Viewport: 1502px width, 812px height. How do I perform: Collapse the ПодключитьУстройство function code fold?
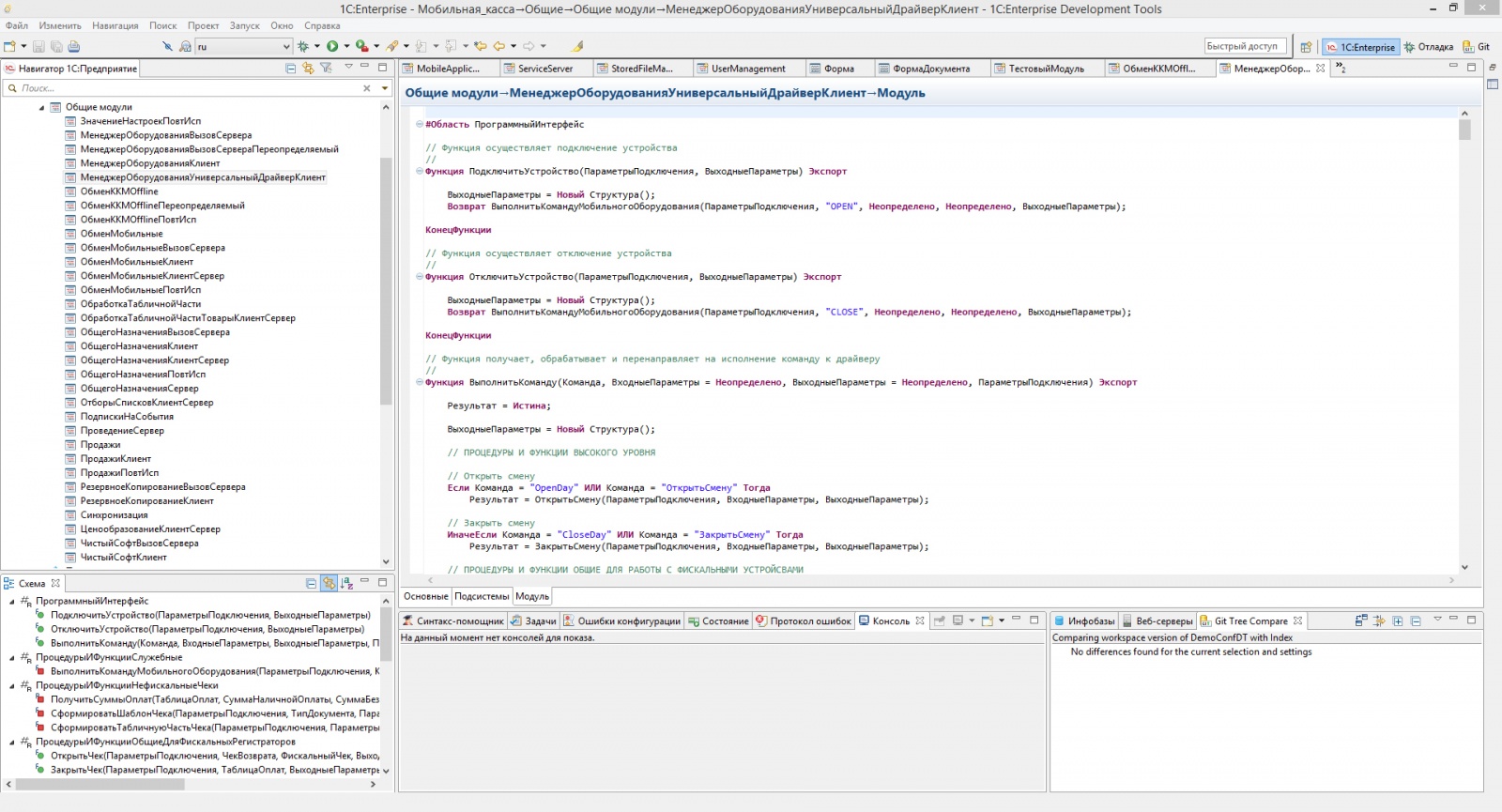pyautogui.click(x=419, y=171)
